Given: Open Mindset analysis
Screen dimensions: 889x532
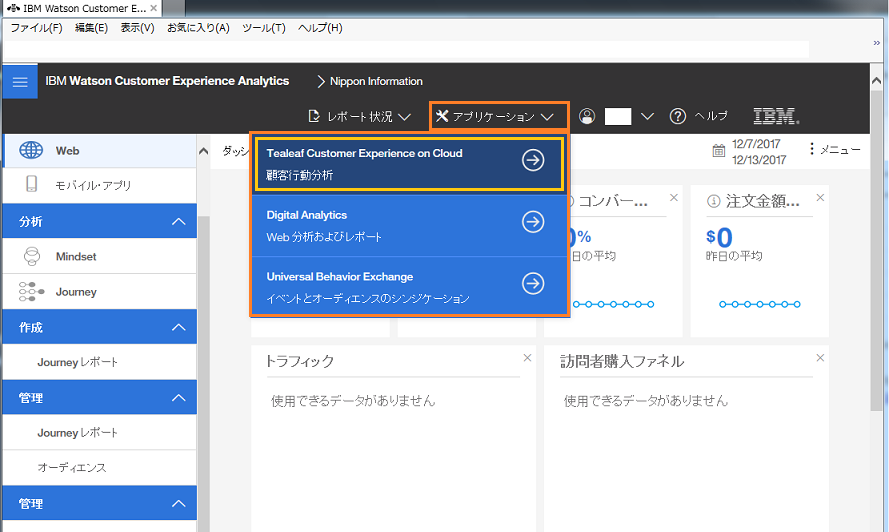Looking at the screenshot, I should [100, 256].
